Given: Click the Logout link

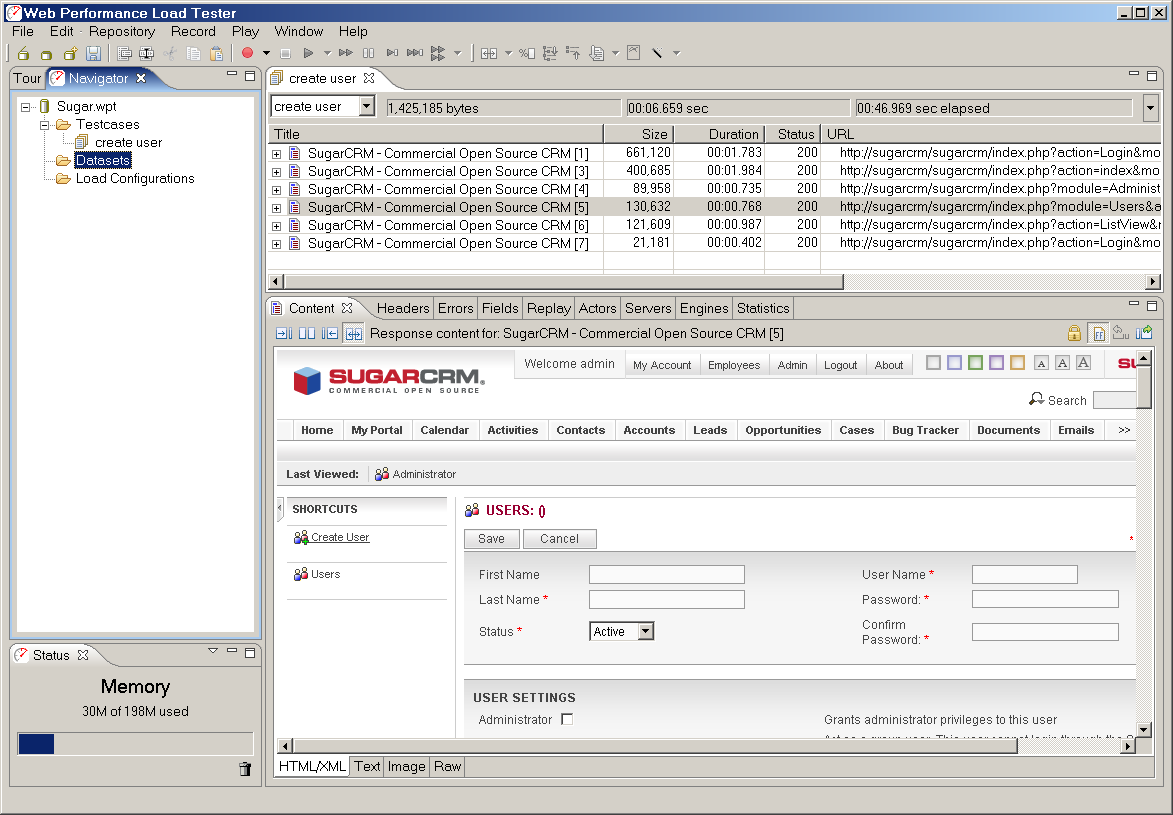Looking at the screenshot, I should coord(840,365).
